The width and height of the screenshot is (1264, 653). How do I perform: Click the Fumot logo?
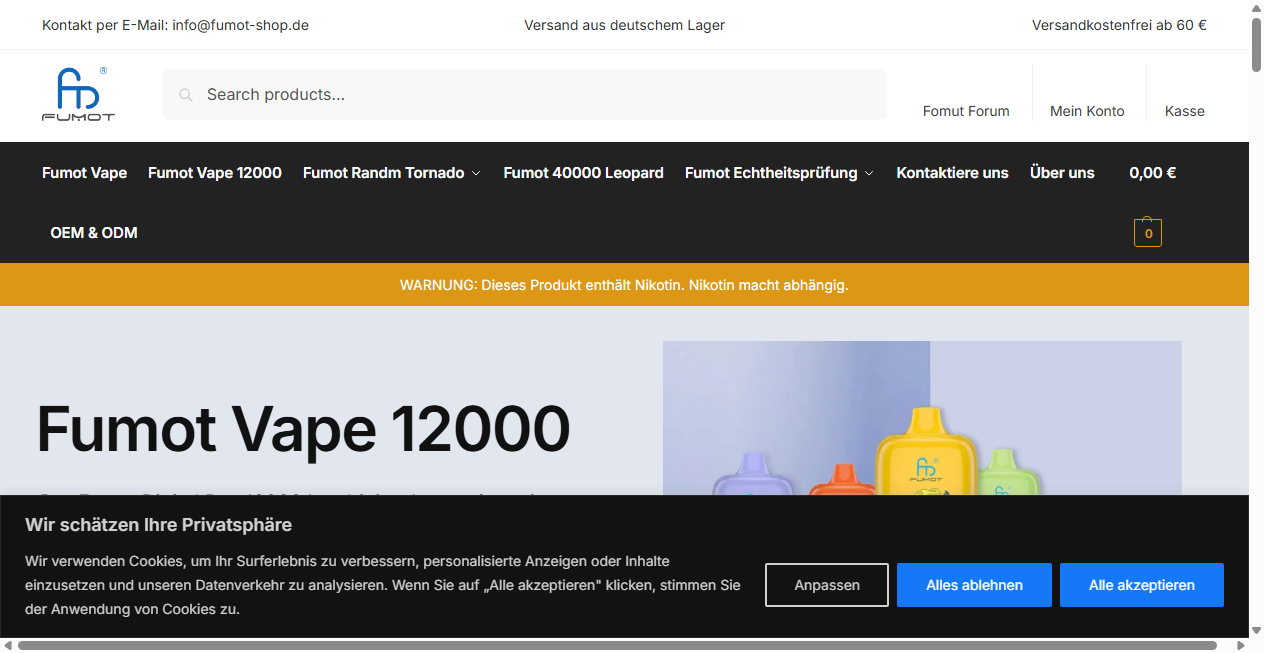(x=79, y=93)
